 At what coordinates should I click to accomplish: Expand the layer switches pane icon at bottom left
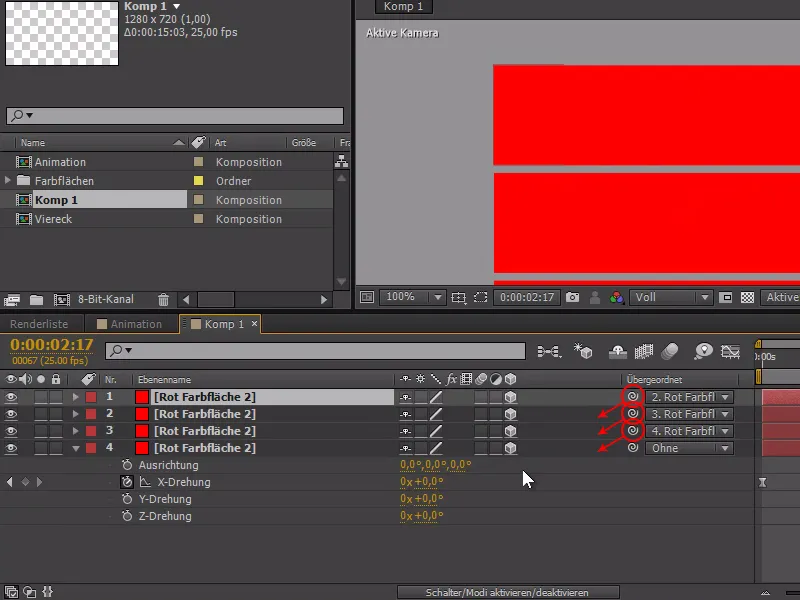[x=11, y=592]
